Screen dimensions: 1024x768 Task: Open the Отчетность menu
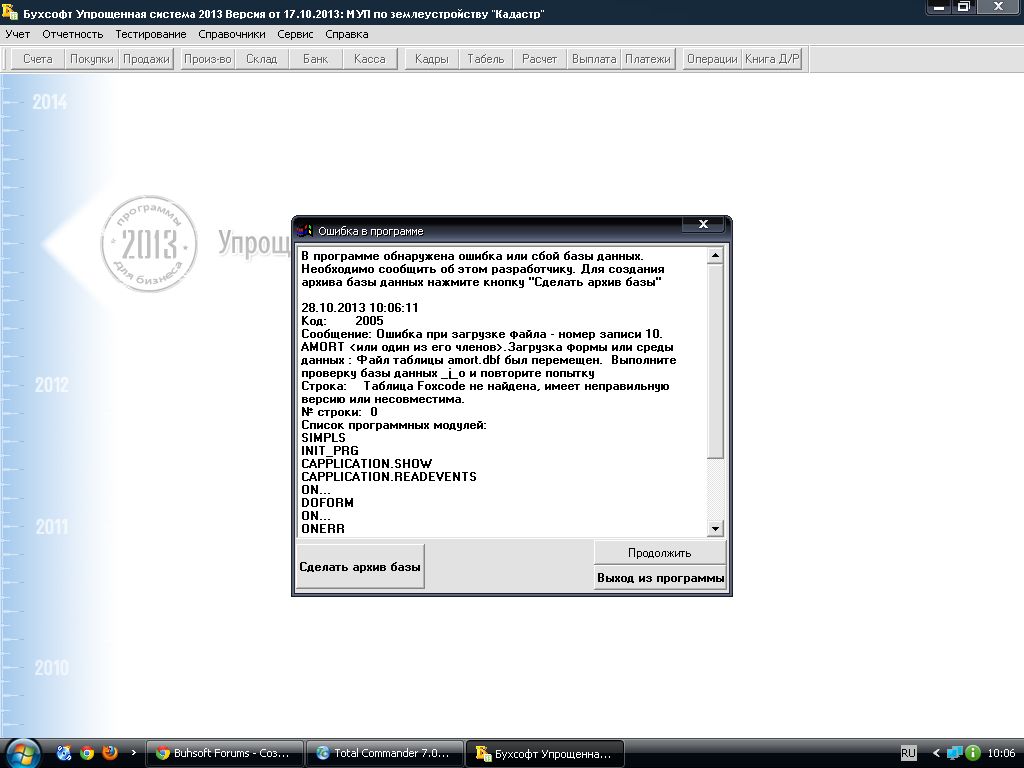pyautogui.click(x=72, y=34)
